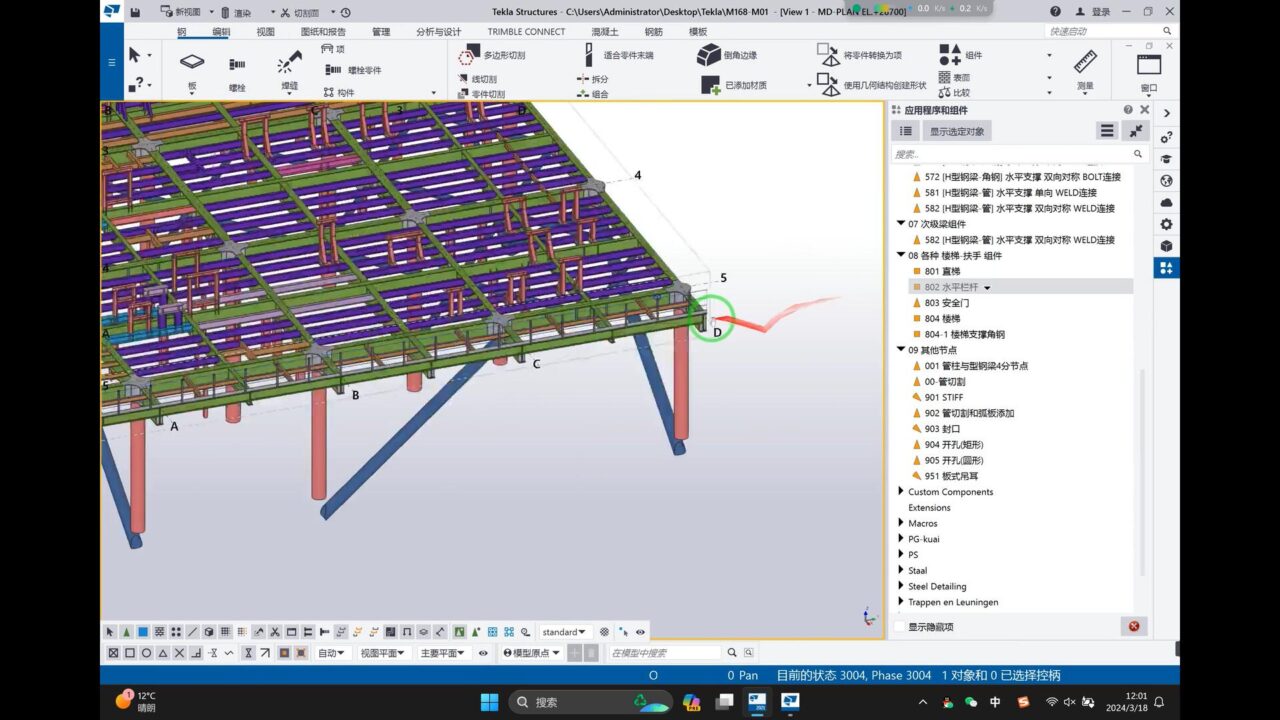Open the 组件 components tool

(x=961, y=55)
